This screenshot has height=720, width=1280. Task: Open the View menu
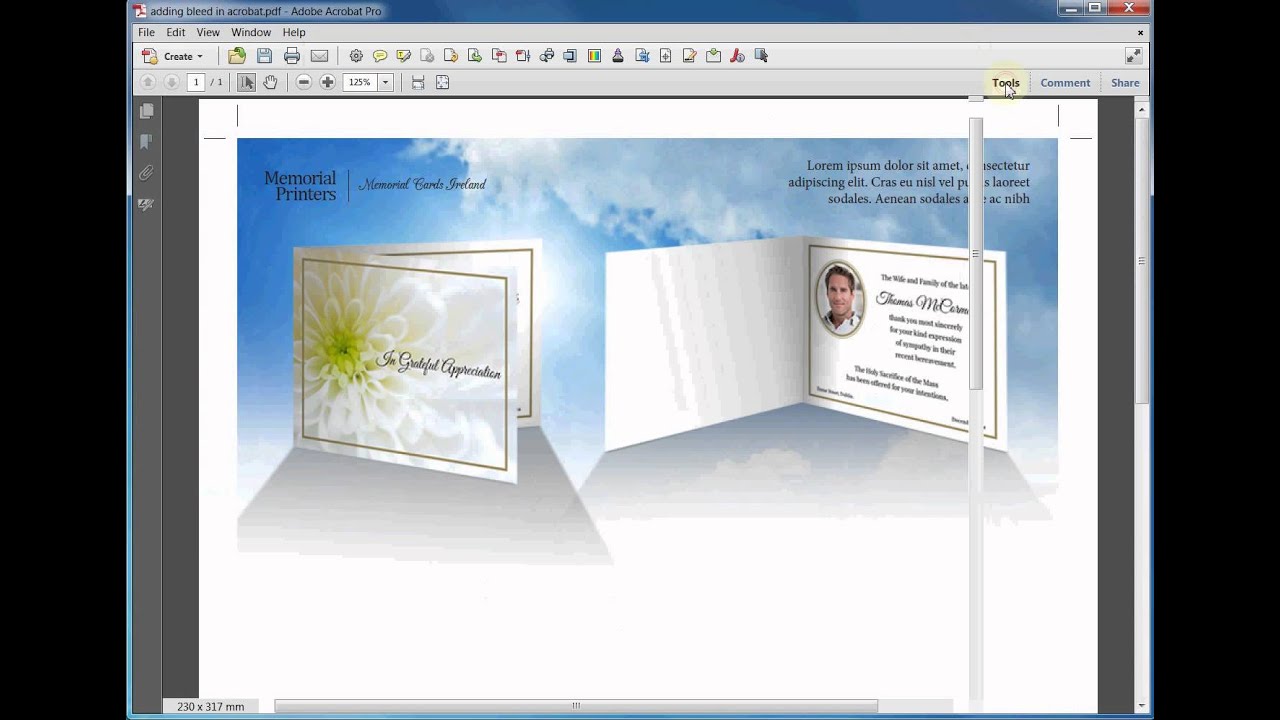pos(208,32)
